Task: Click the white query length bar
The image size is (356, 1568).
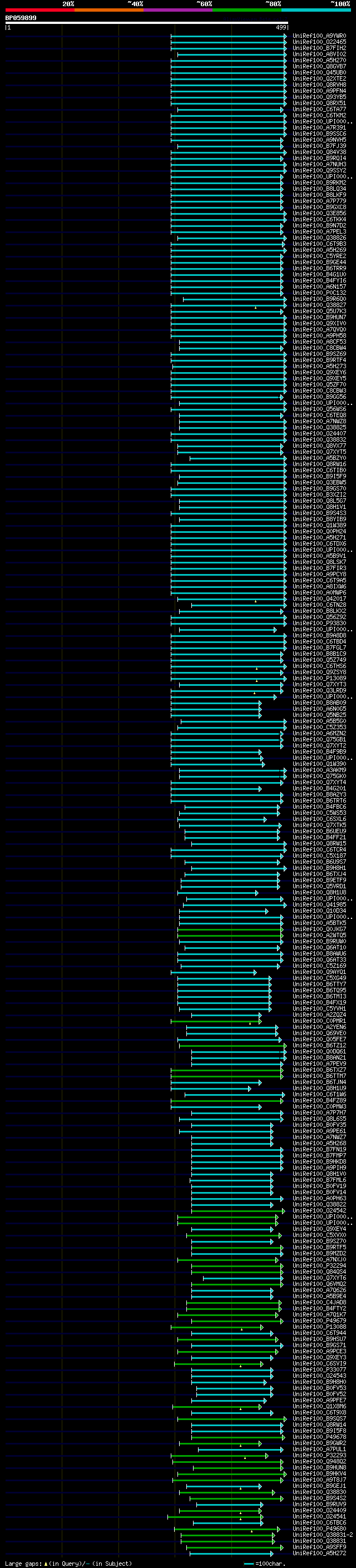Action: coord(147,22)
